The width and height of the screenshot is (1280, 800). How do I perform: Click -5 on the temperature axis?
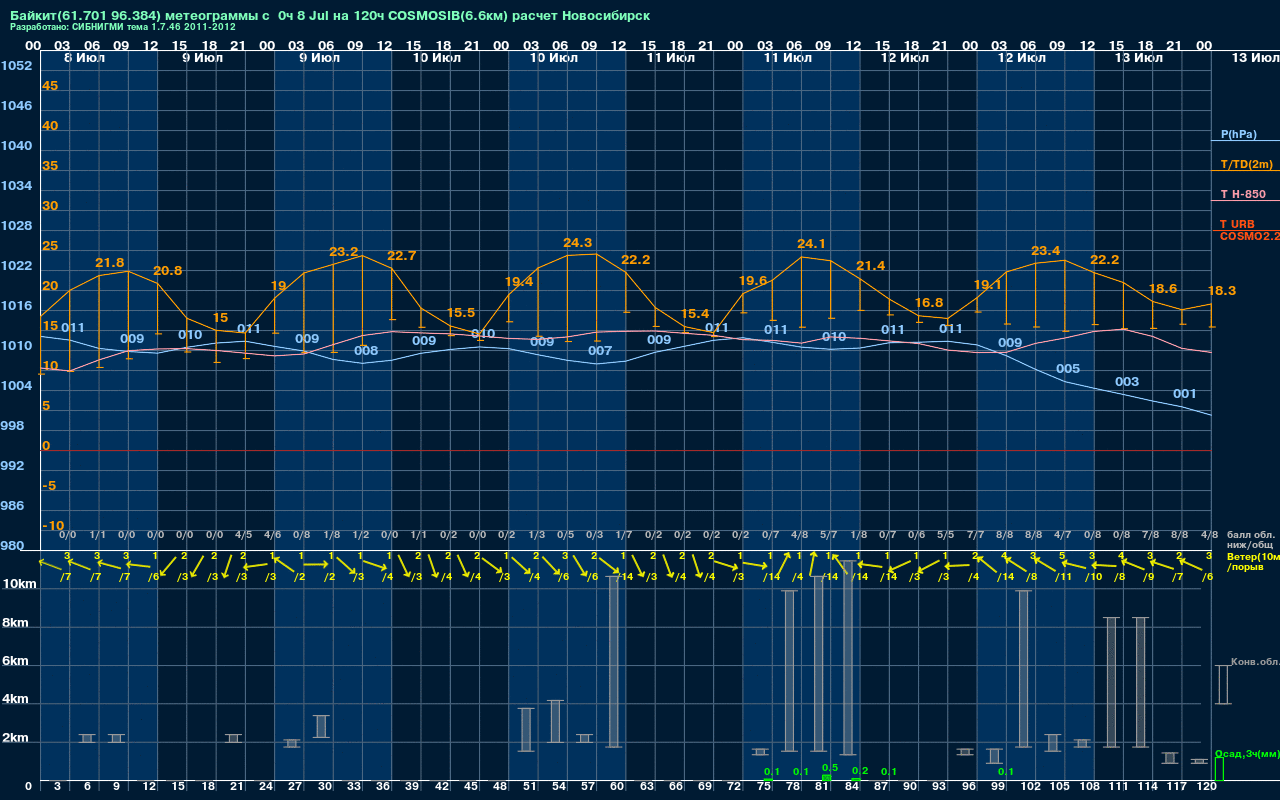(49, 486)
